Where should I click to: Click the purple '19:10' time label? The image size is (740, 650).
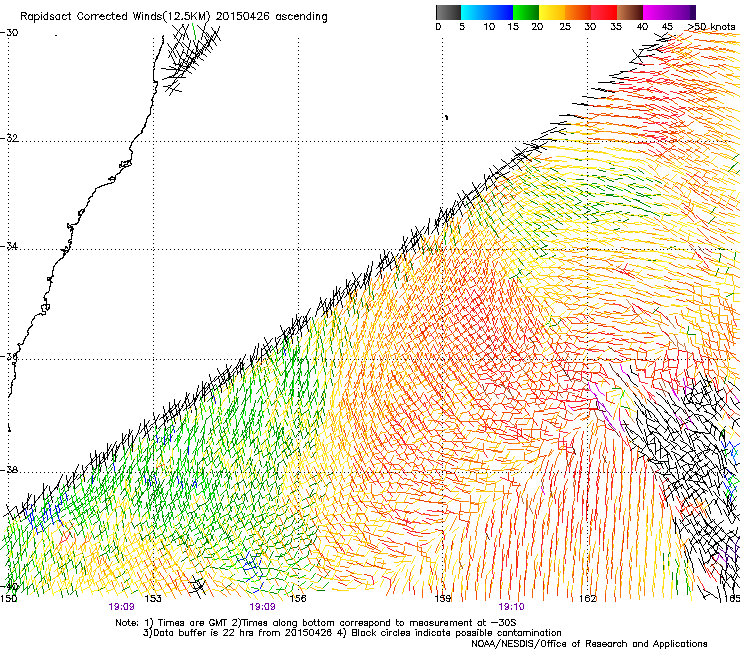pos(511,607)
